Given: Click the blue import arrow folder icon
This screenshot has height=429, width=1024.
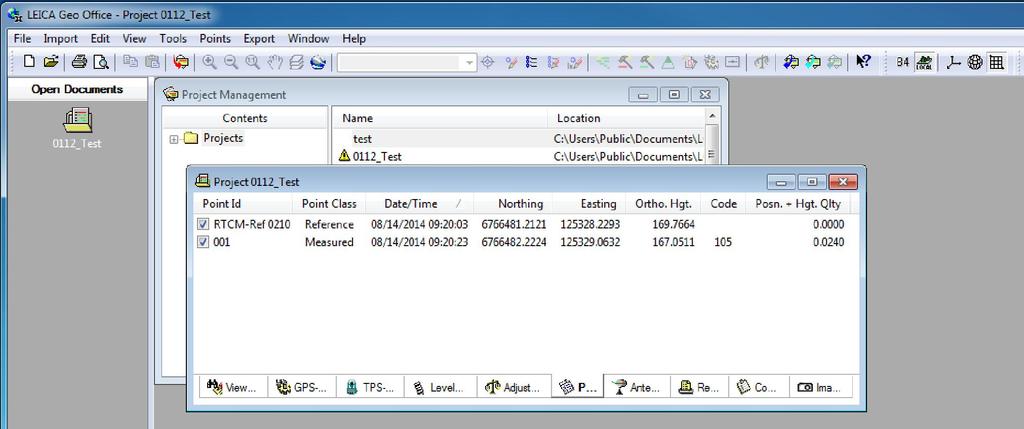Looking at the screenshot, I should pos(791,62).
